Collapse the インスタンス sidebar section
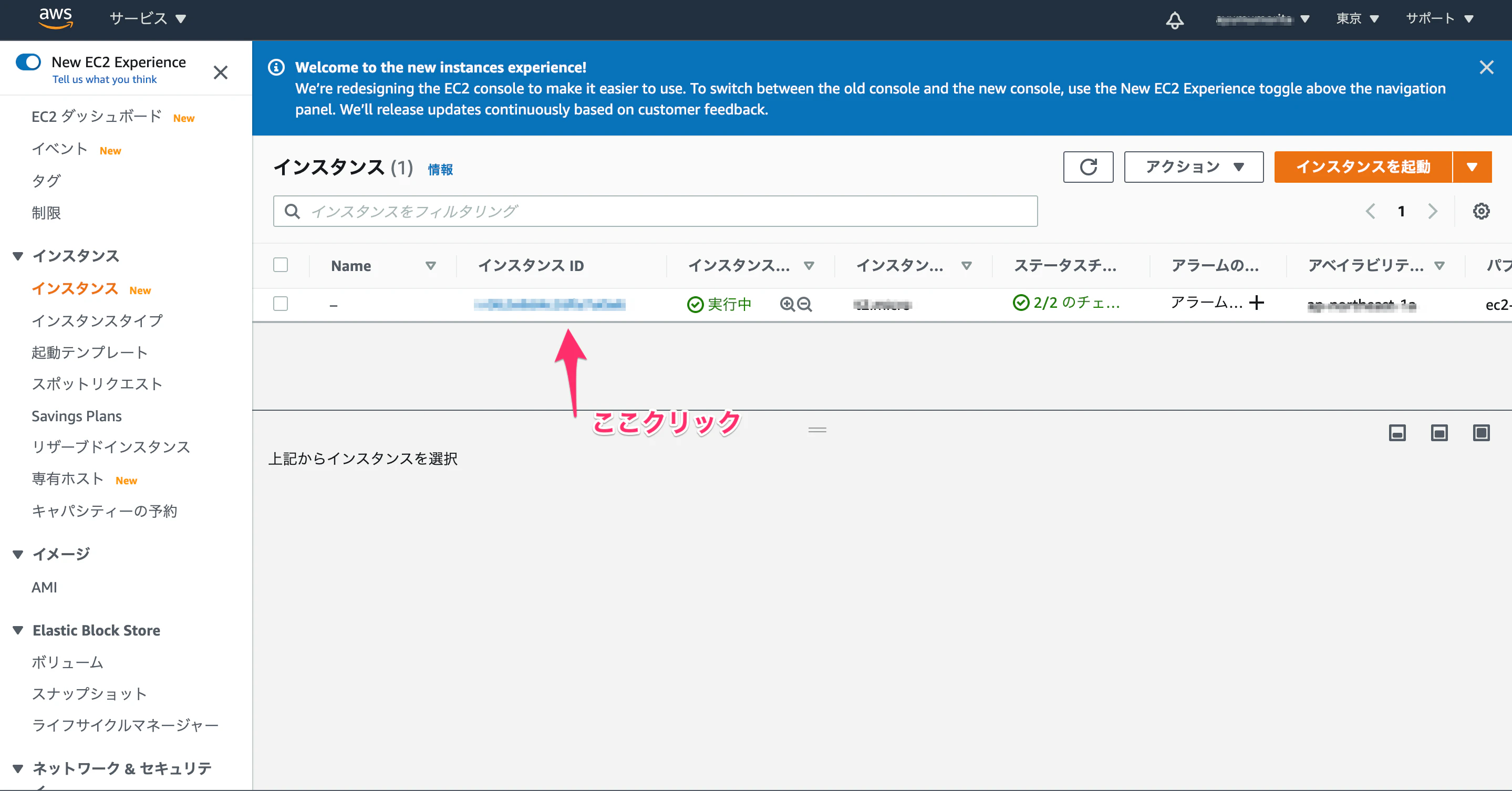Image resolution: width=1512 pixels, height=791 pixels. [x=18, y=256]
